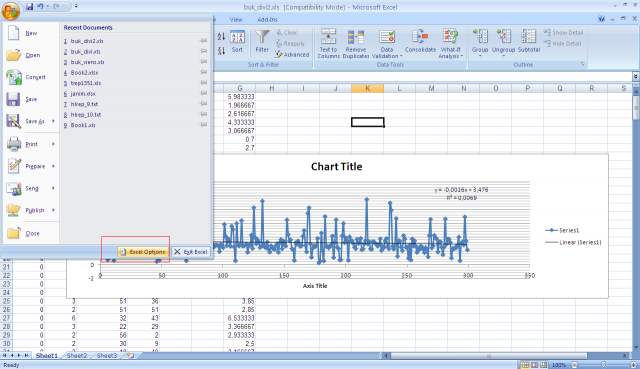Expand the Prepare submenu arrow
640x369 pixels.
click(x=53, y=166)
